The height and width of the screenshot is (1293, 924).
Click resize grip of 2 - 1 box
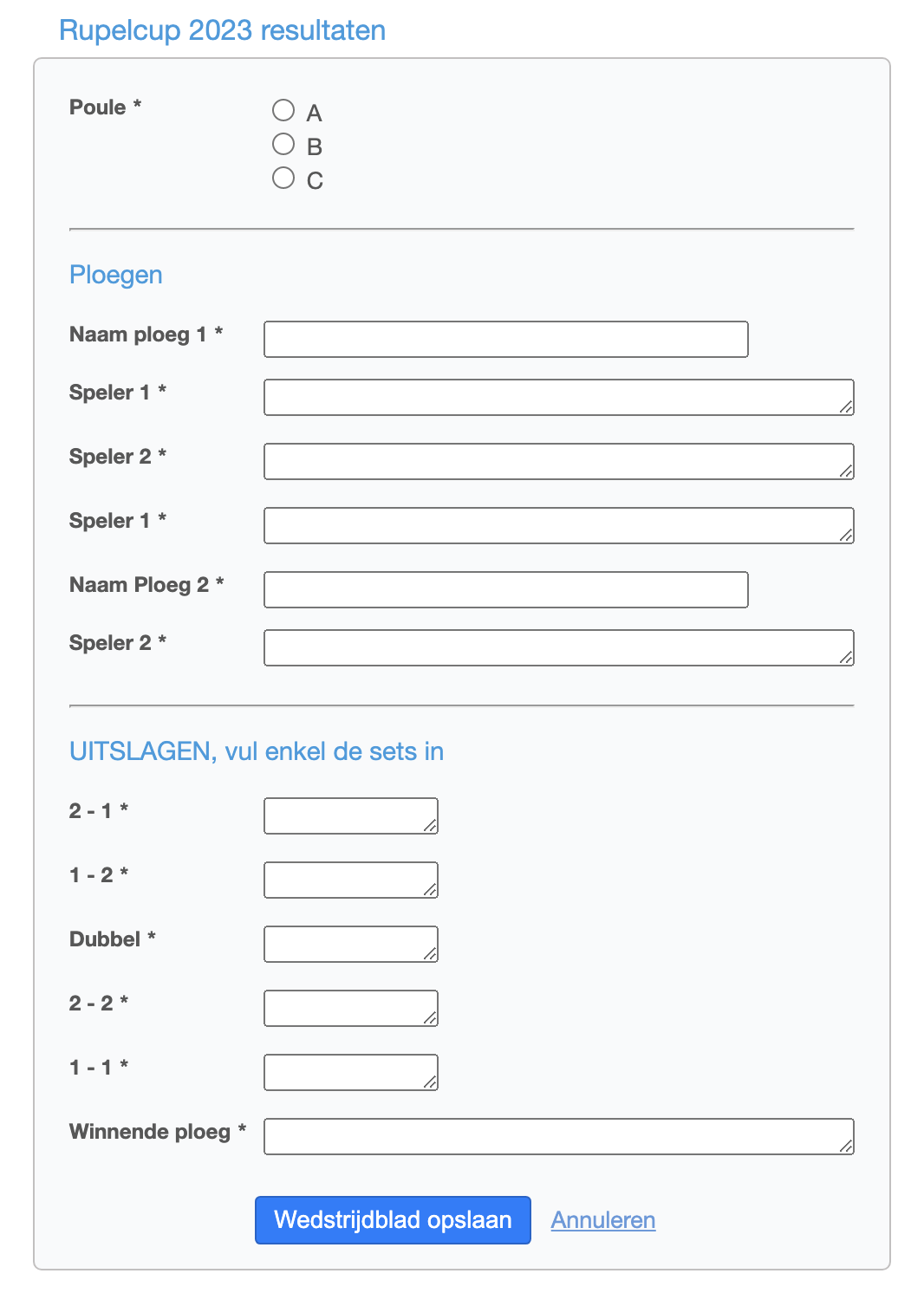pyautogui.click(x=430, y=826)
